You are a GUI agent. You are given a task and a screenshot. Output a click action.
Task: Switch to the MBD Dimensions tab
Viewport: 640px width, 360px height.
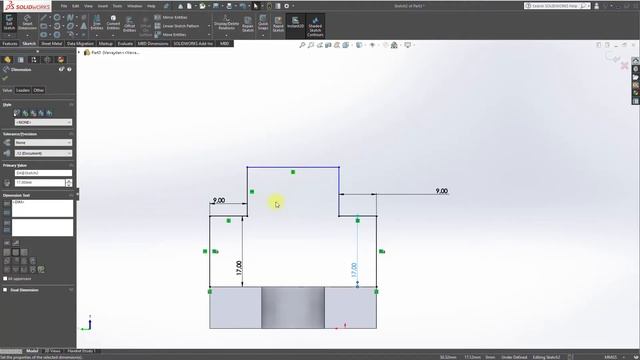[x=153, y=43]
